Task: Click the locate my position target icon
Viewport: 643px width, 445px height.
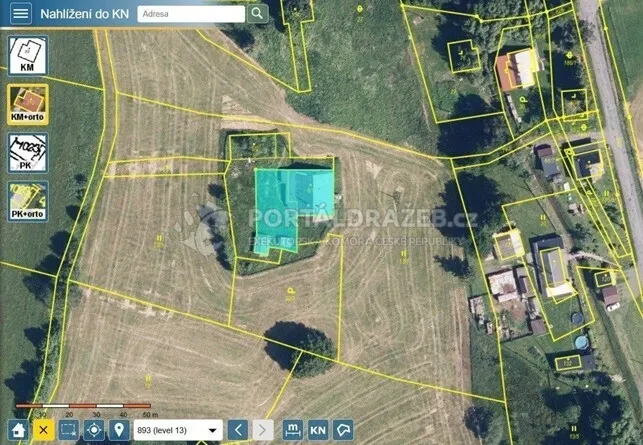Action: [x=94, y=430]
